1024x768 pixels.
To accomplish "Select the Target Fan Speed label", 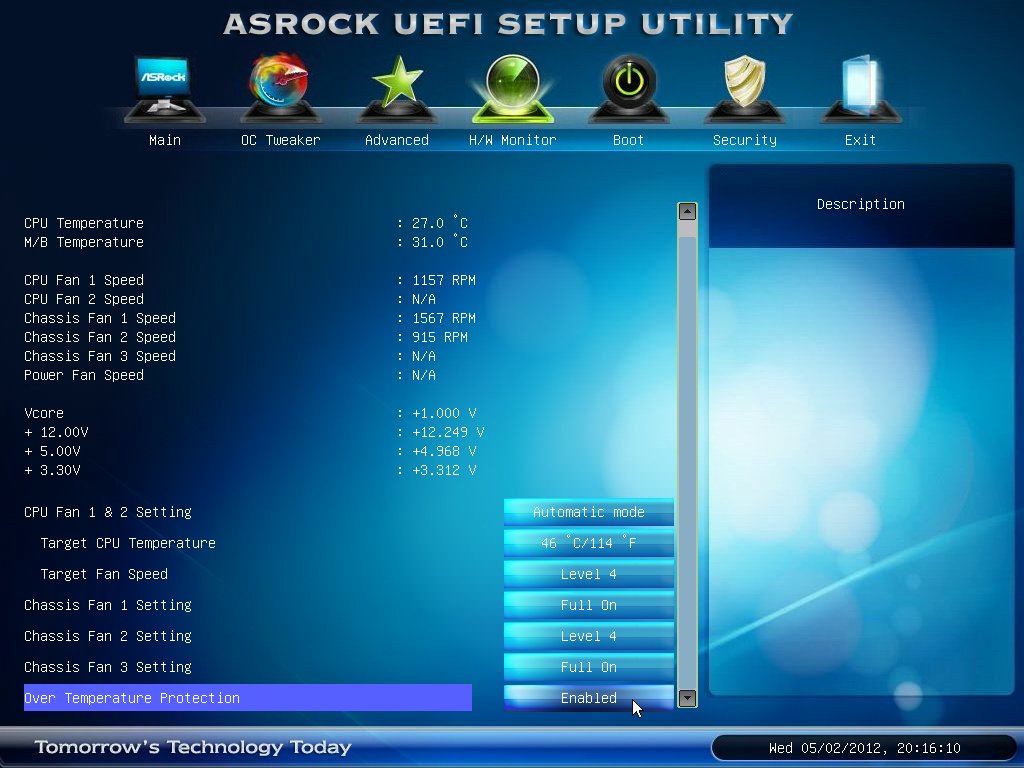I will (x=104, y=574).
